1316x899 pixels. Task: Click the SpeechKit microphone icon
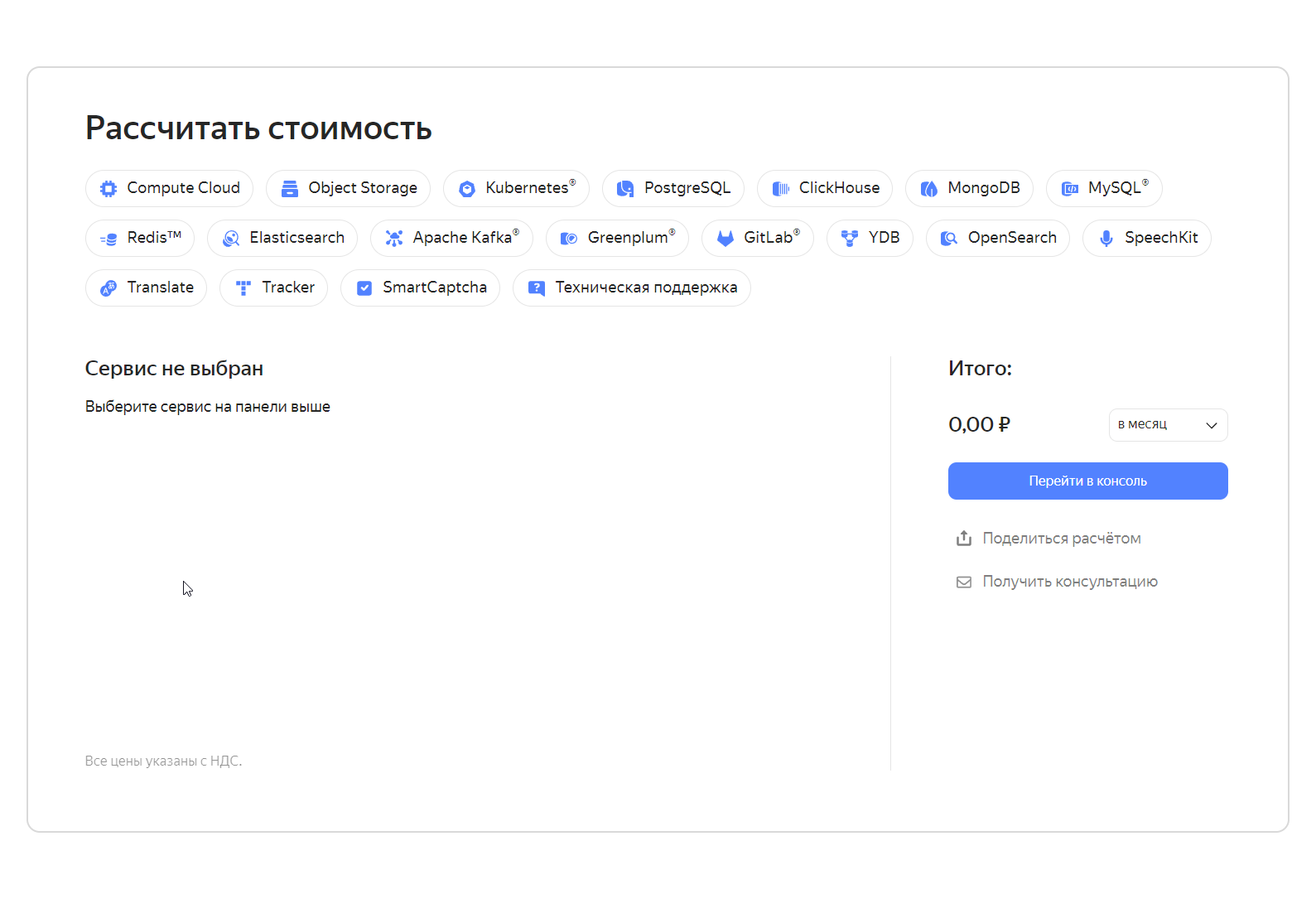(x=1106, y=239)
